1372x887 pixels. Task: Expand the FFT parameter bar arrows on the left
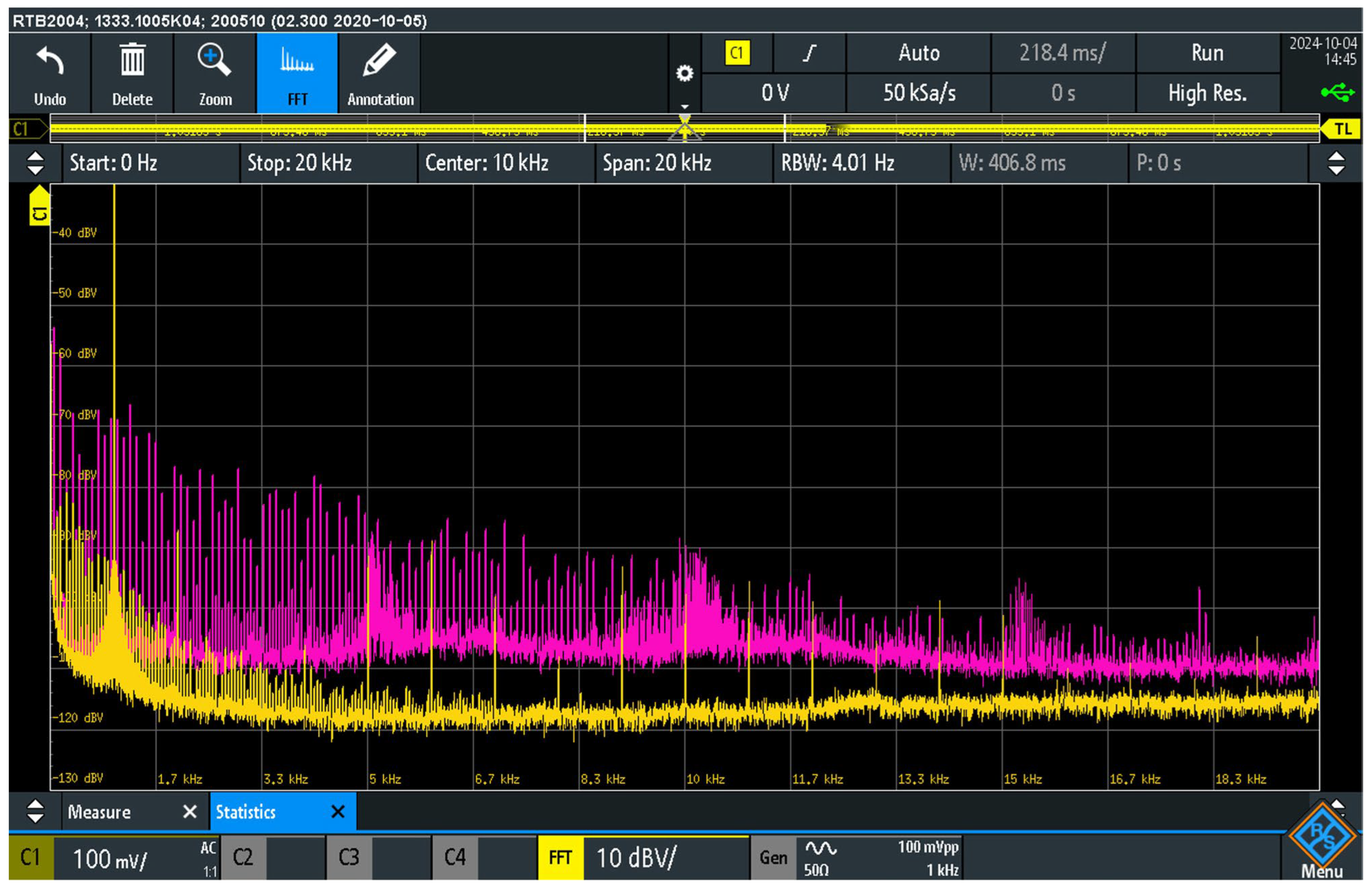[x=35, y=163]
